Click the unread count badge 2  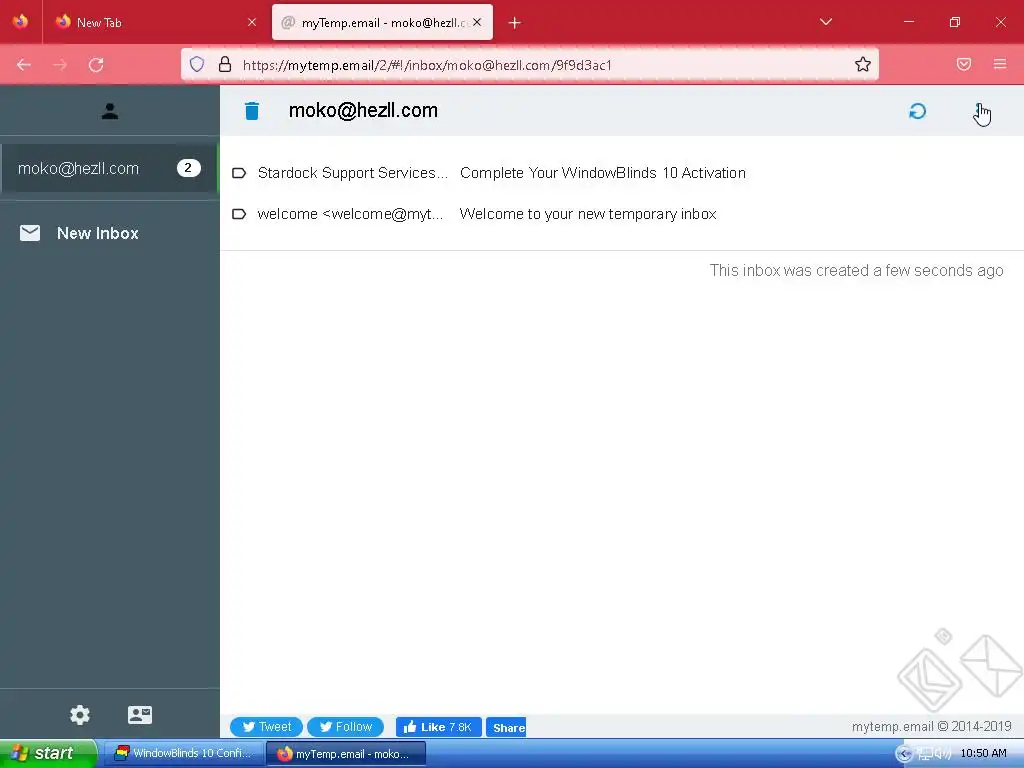188,168
